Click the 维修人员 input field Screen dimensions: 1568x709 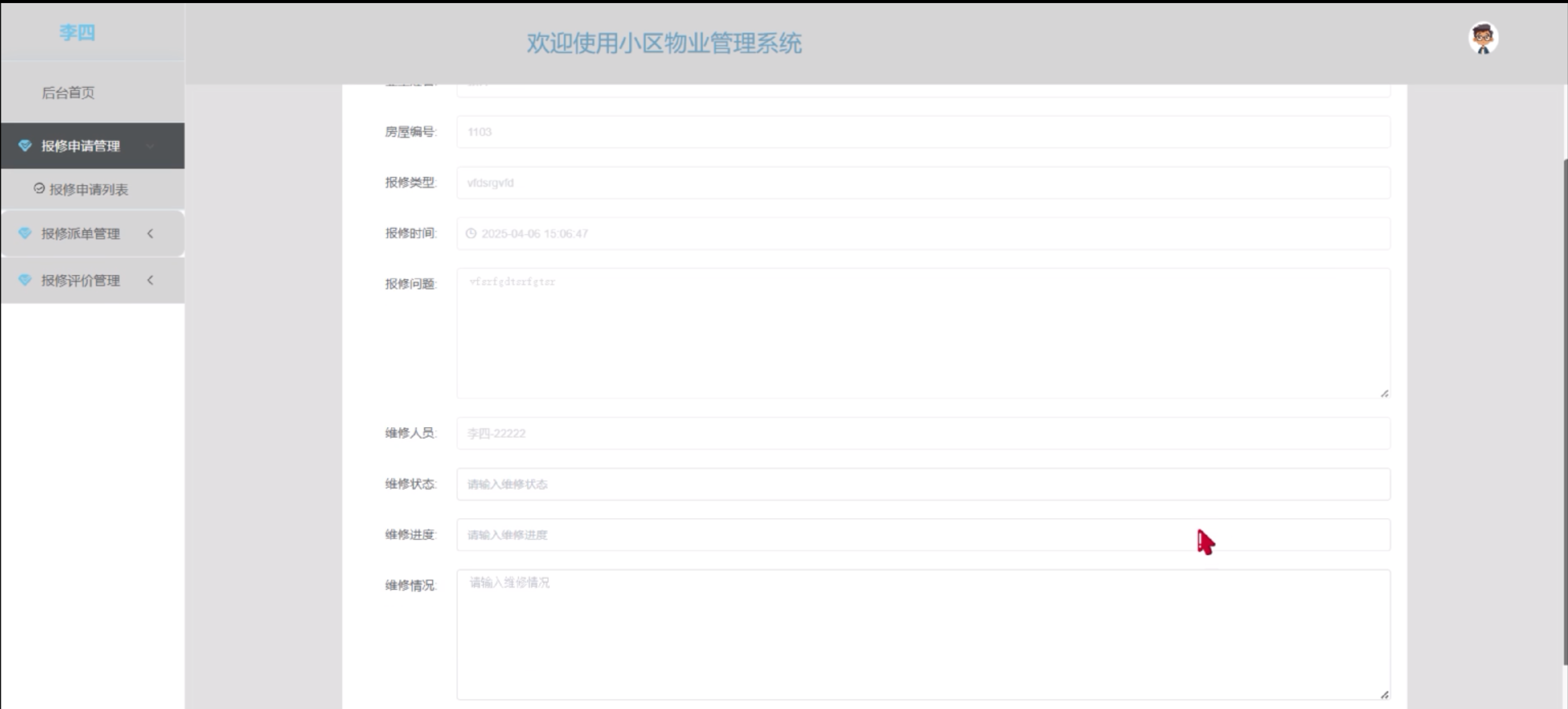coord(923,433)
